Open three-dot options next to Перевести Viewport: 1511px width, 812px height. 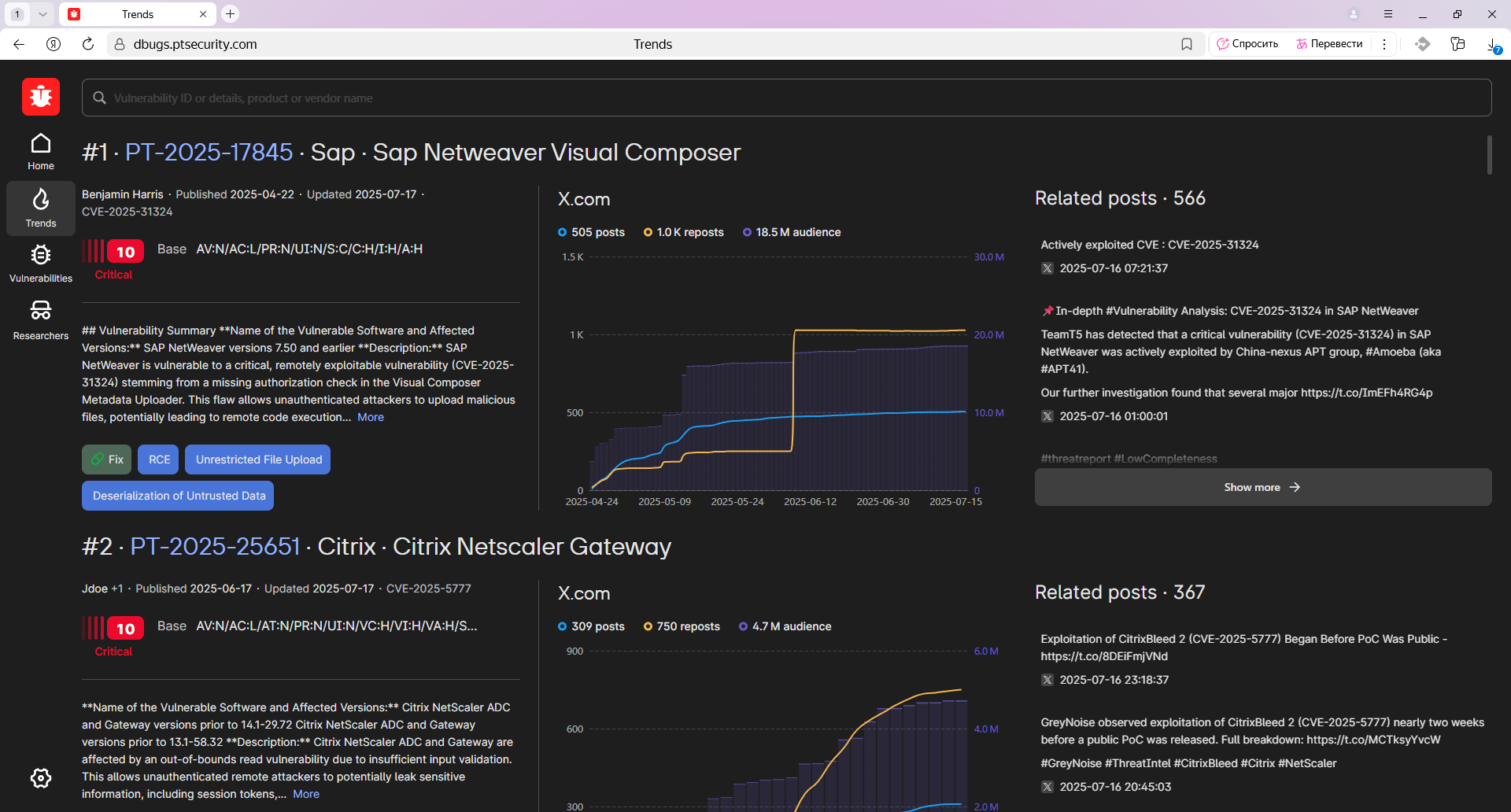(1384, 44)
